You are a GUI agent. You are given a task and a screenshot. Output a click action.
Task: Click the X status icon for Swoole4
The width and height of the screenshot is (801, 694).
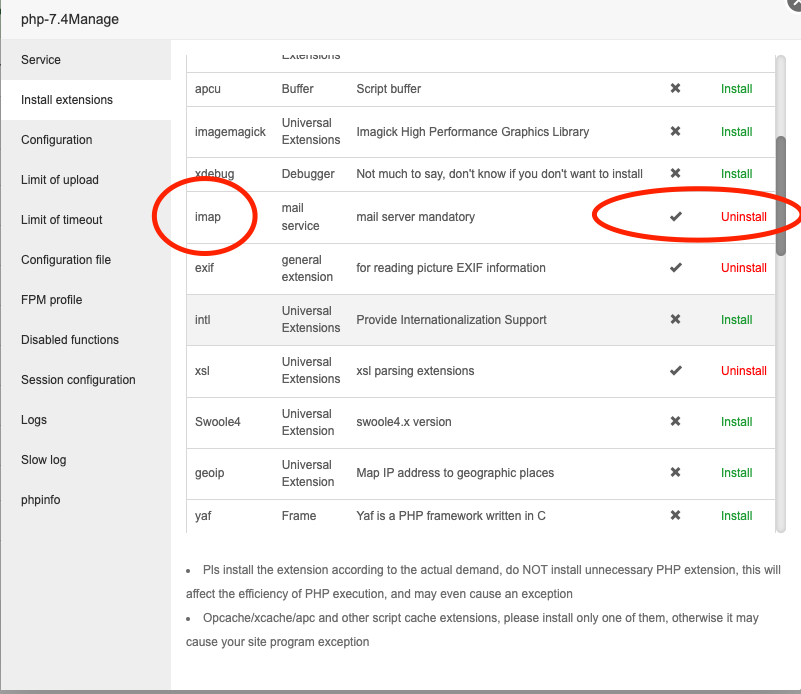click(x=675, y=422)
